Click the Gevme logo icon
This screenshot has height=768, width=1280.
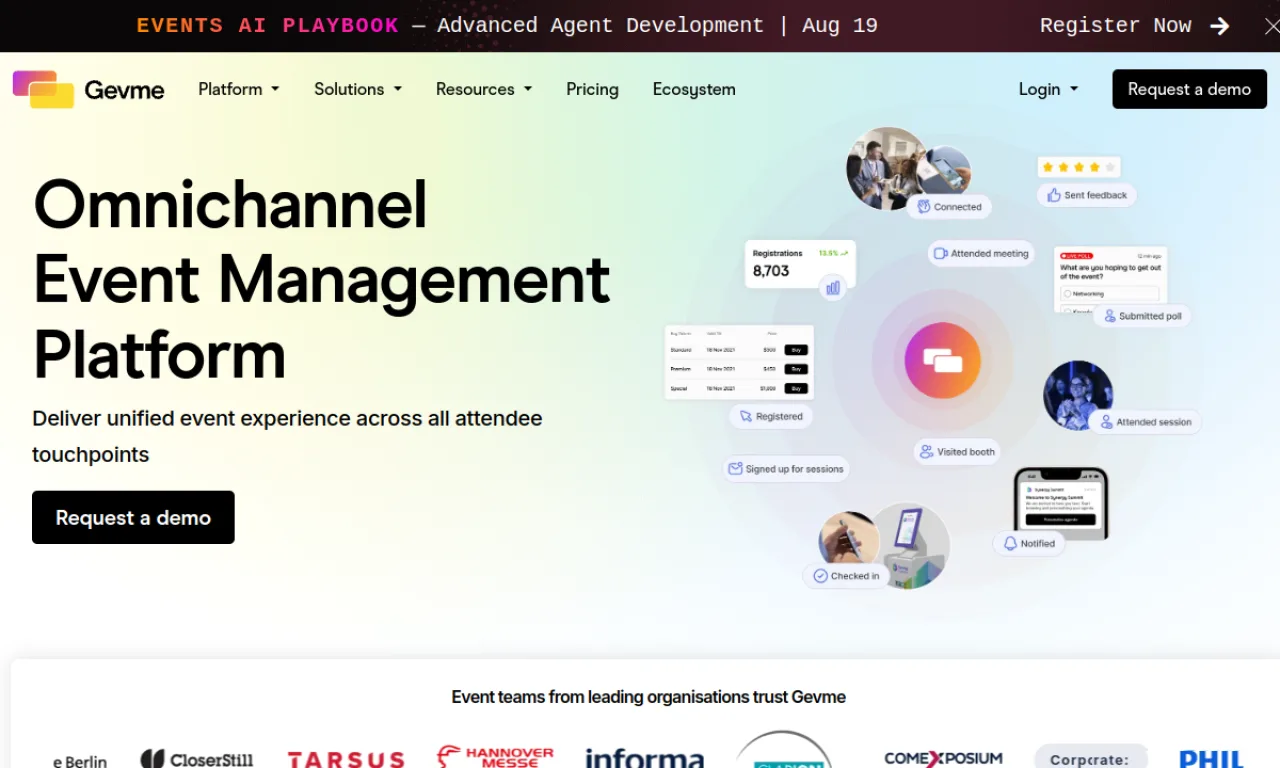tap(43, 89)
